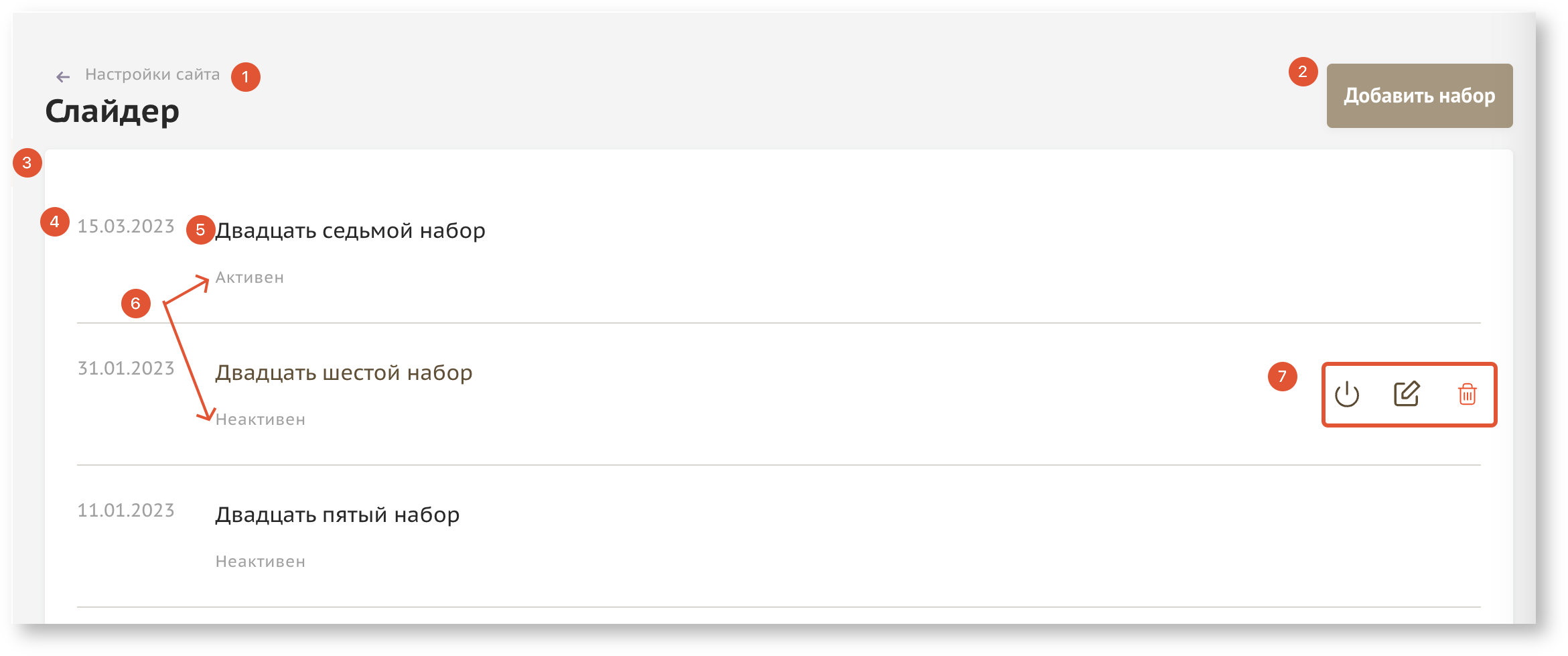
Task: Click 'Неактивен' status under 'Двадцать пятый набор'
Action: tap(261, 562)
